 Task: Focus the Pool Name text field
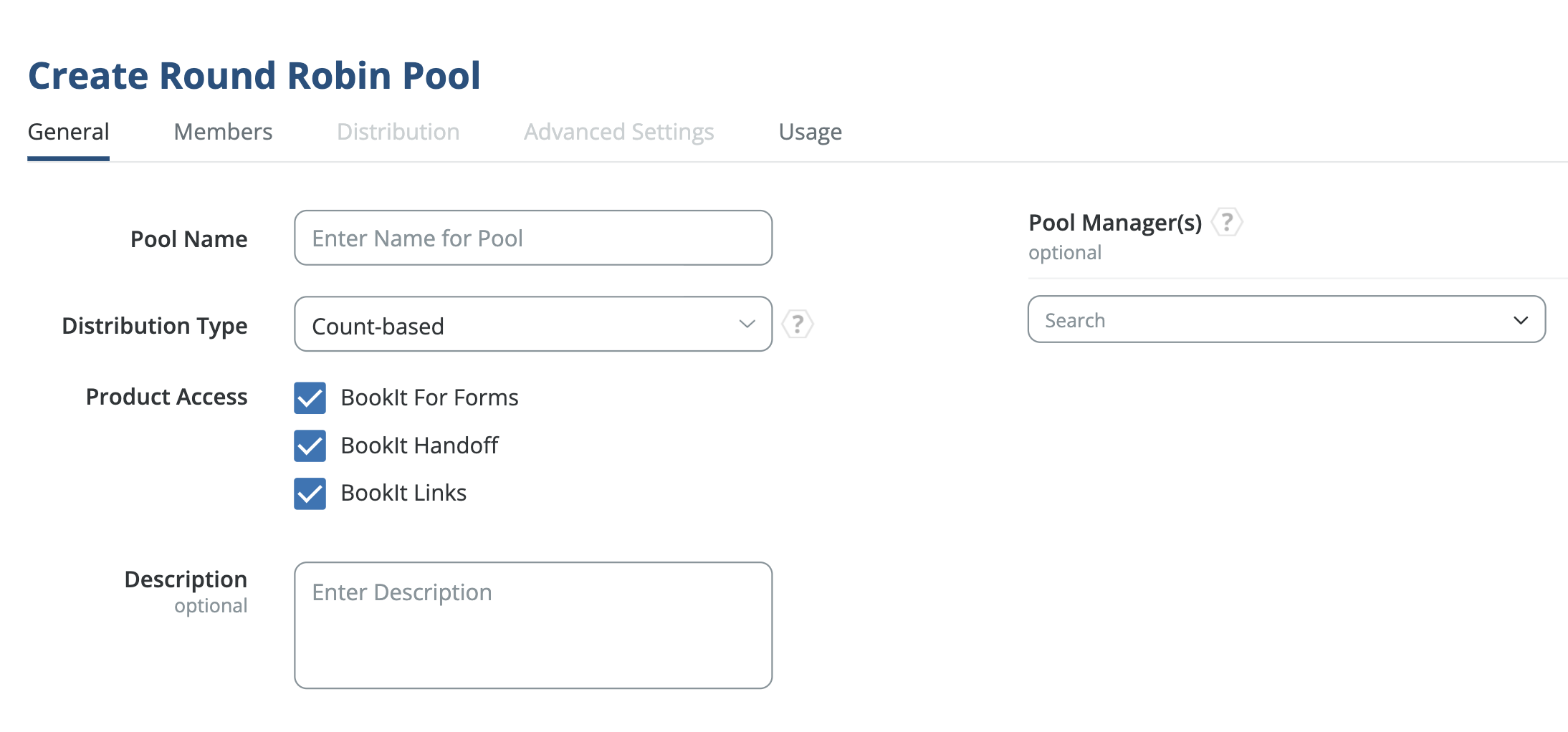(532, 238)
